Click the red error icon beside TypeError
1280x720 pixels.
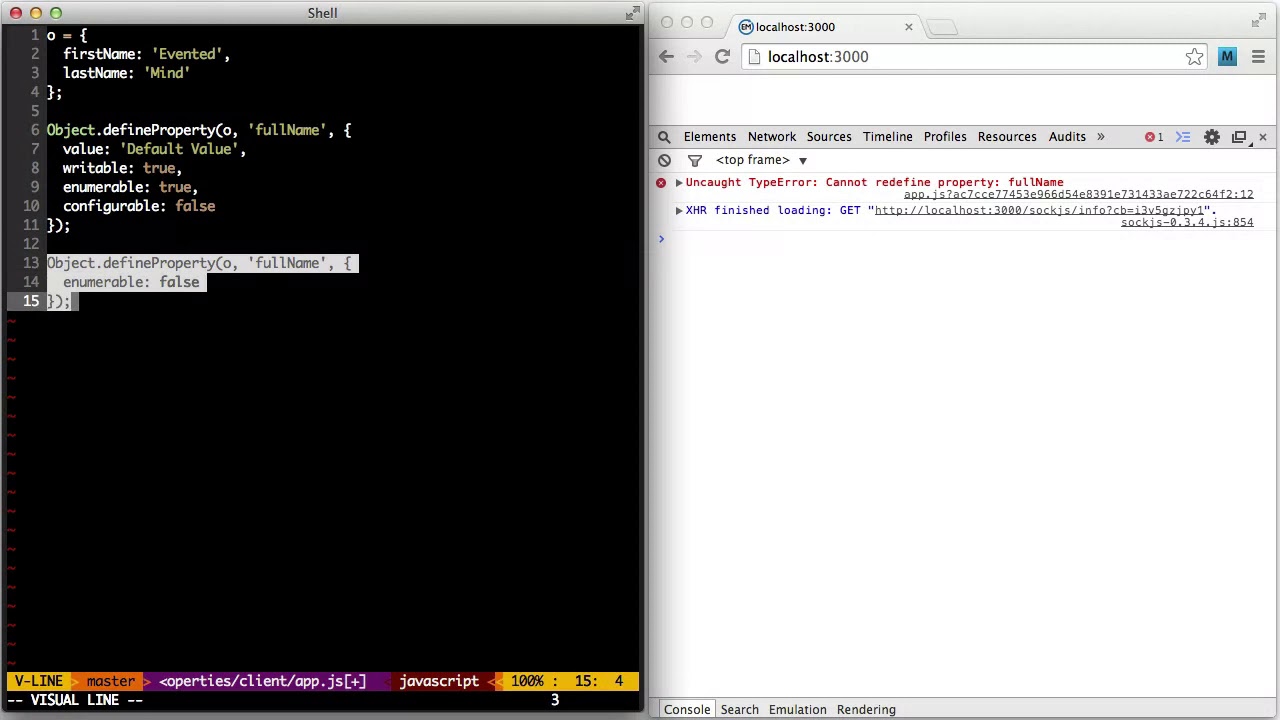point(661,183)
